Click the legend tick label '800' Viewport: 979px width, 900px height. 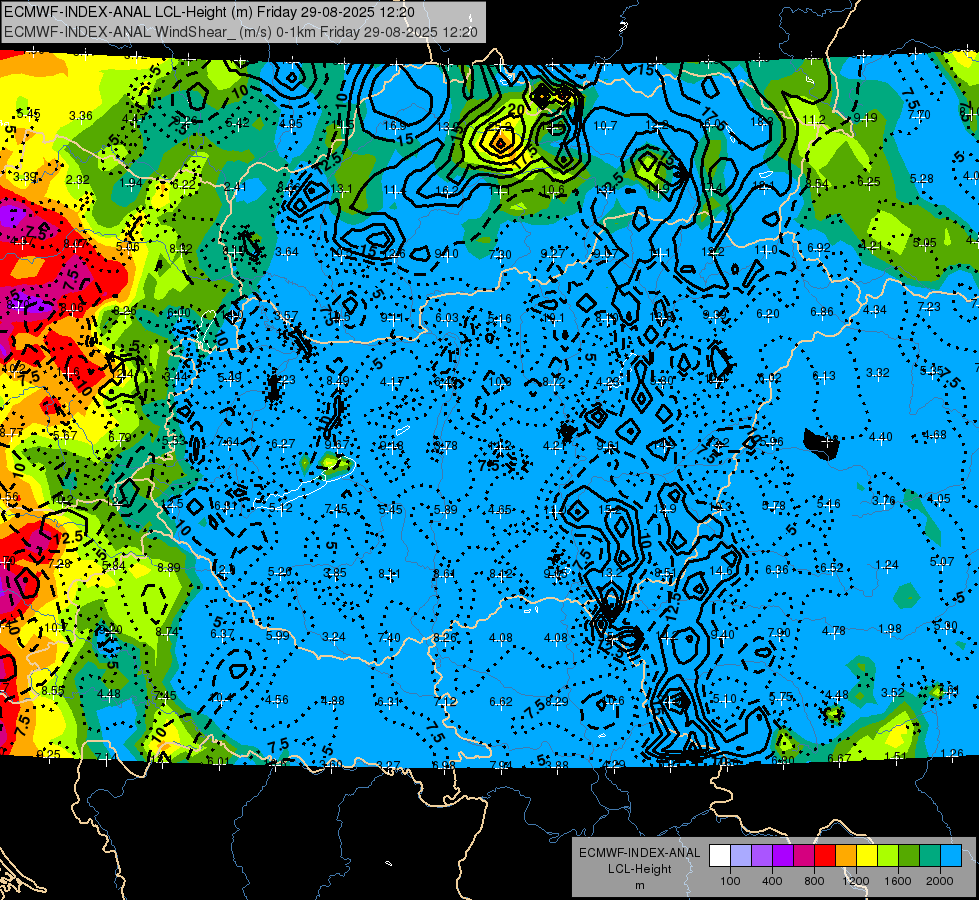[814, 881]
